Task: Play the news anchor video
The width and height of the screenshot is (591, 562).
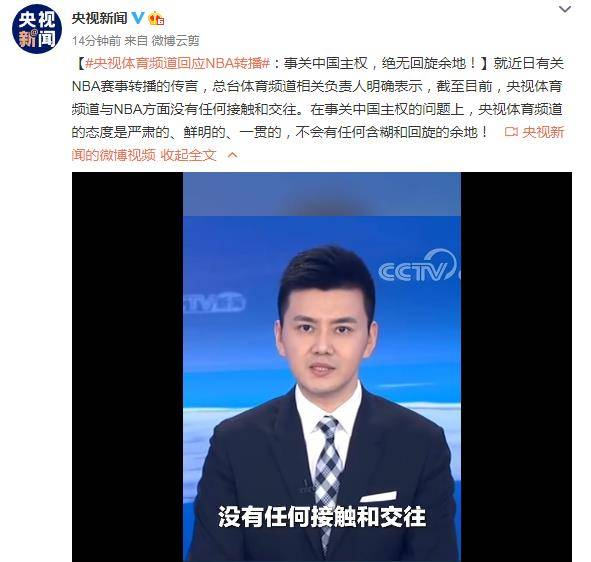Action: pos(322,367)
